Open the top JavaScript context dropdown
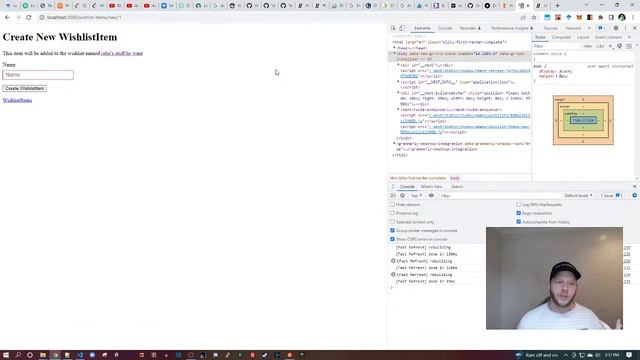 416,196
